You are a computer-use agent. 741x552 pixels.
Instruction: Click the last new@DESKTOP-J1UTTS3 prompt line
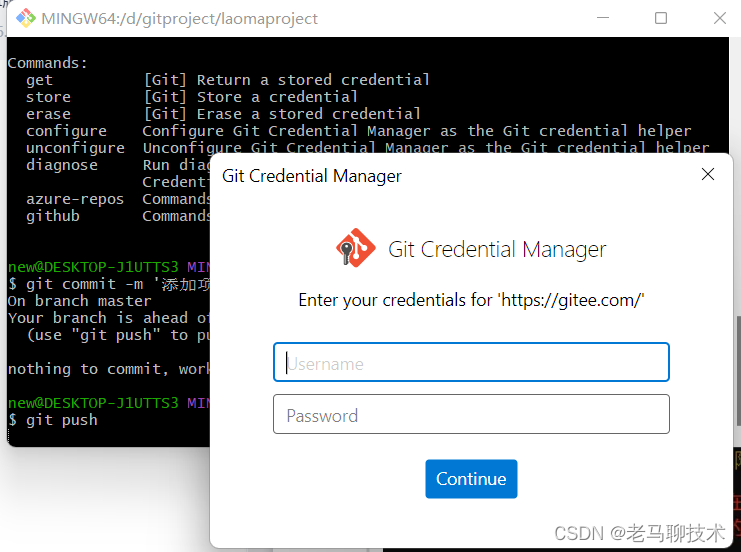click(108, 403)
